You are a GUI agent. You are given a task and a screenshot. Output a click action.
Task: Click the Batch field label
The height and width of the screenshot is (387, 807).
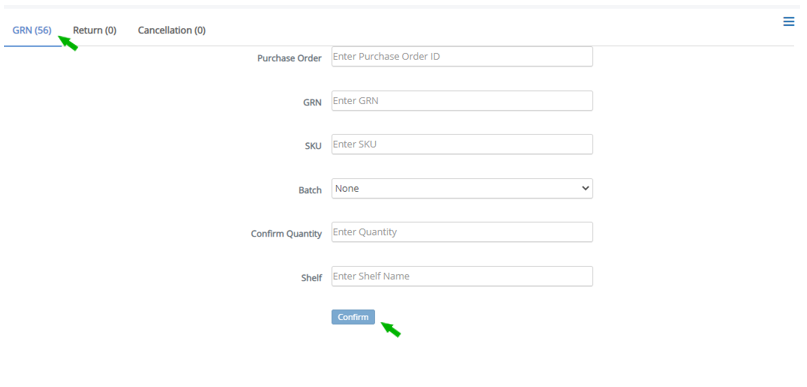[310, 190]
